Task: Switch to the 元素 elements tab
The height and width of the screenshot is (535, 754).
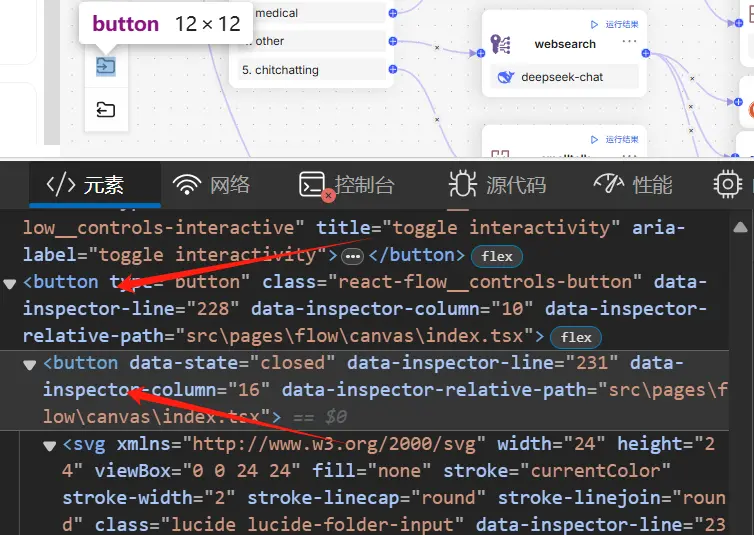Action: (95, 185)
